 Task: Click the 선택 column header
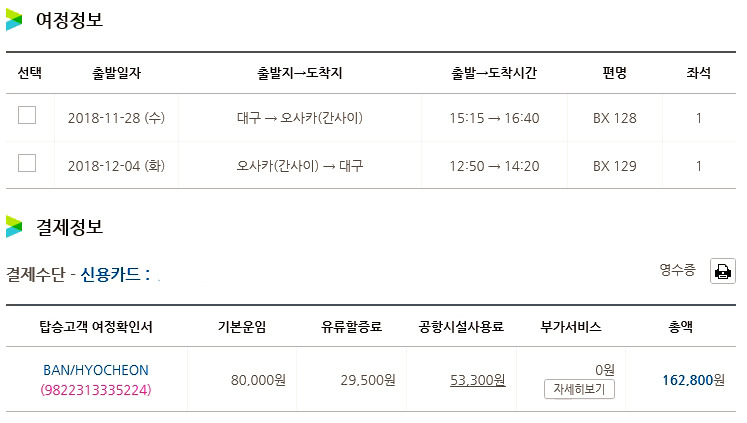pos(30,73)
